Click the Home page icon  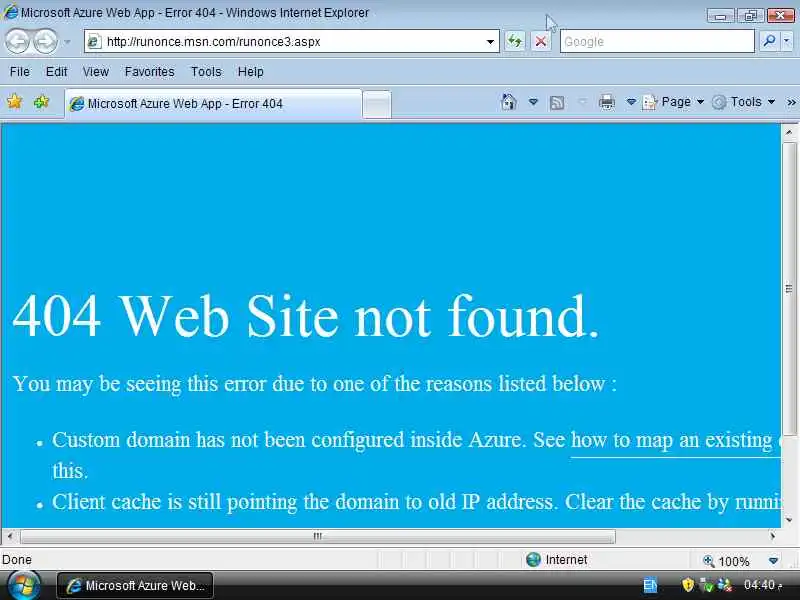point(509,102)
